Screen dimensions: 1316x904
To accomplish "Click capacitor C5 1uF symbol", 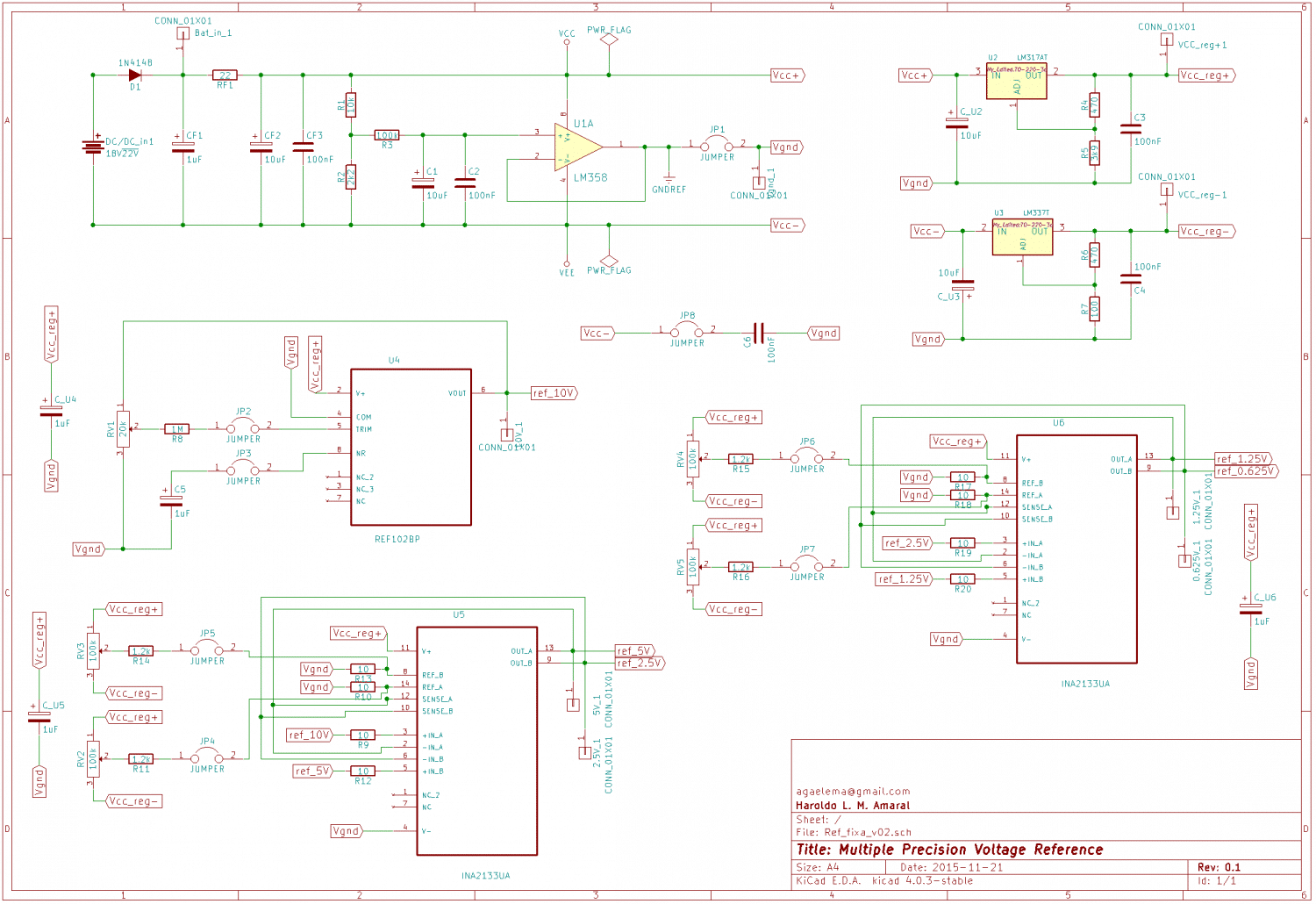I will click(171, 501).
